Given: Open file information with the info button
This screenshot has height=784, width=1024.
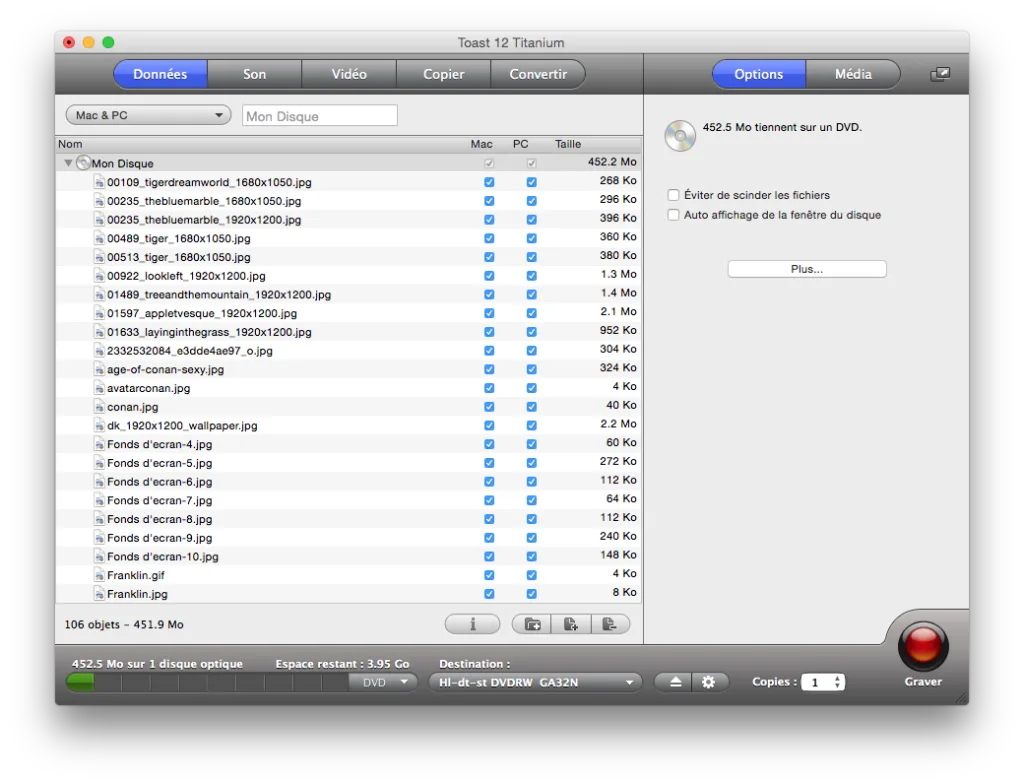Looking at the screenshot, I should coord(472,623).
